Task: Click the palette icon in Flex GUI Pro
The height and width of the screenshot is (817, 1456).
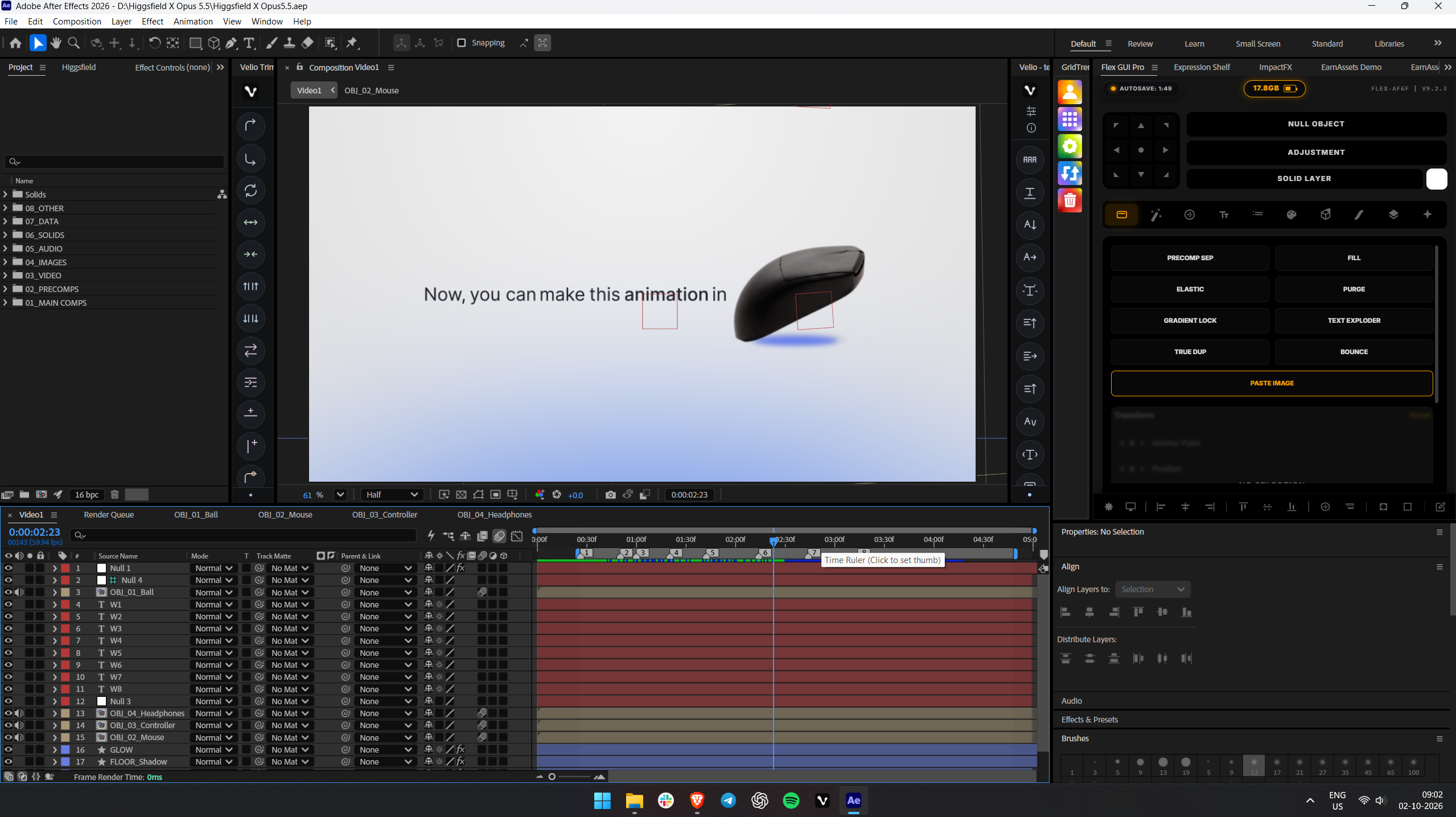Action: tap(1291, 215)
